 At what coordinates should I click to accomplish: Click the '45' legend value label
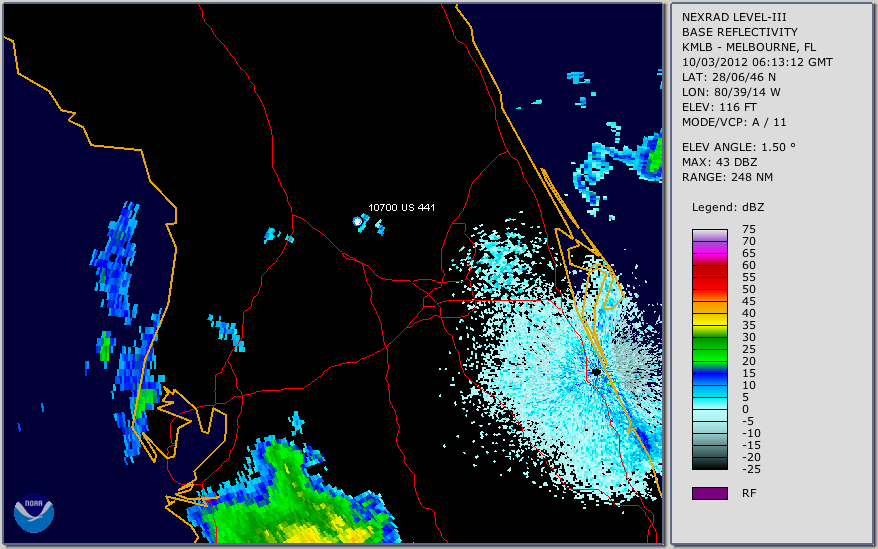(749, 301)
